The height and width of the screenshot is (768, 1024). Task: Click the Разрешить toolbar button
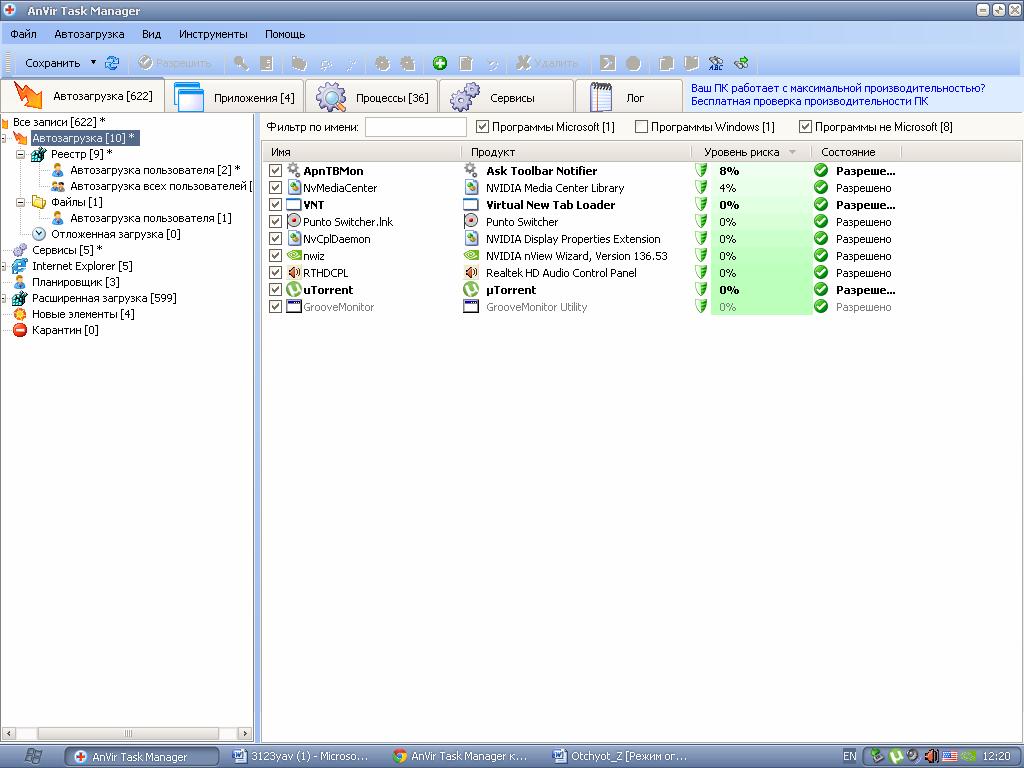click(175, 63)
